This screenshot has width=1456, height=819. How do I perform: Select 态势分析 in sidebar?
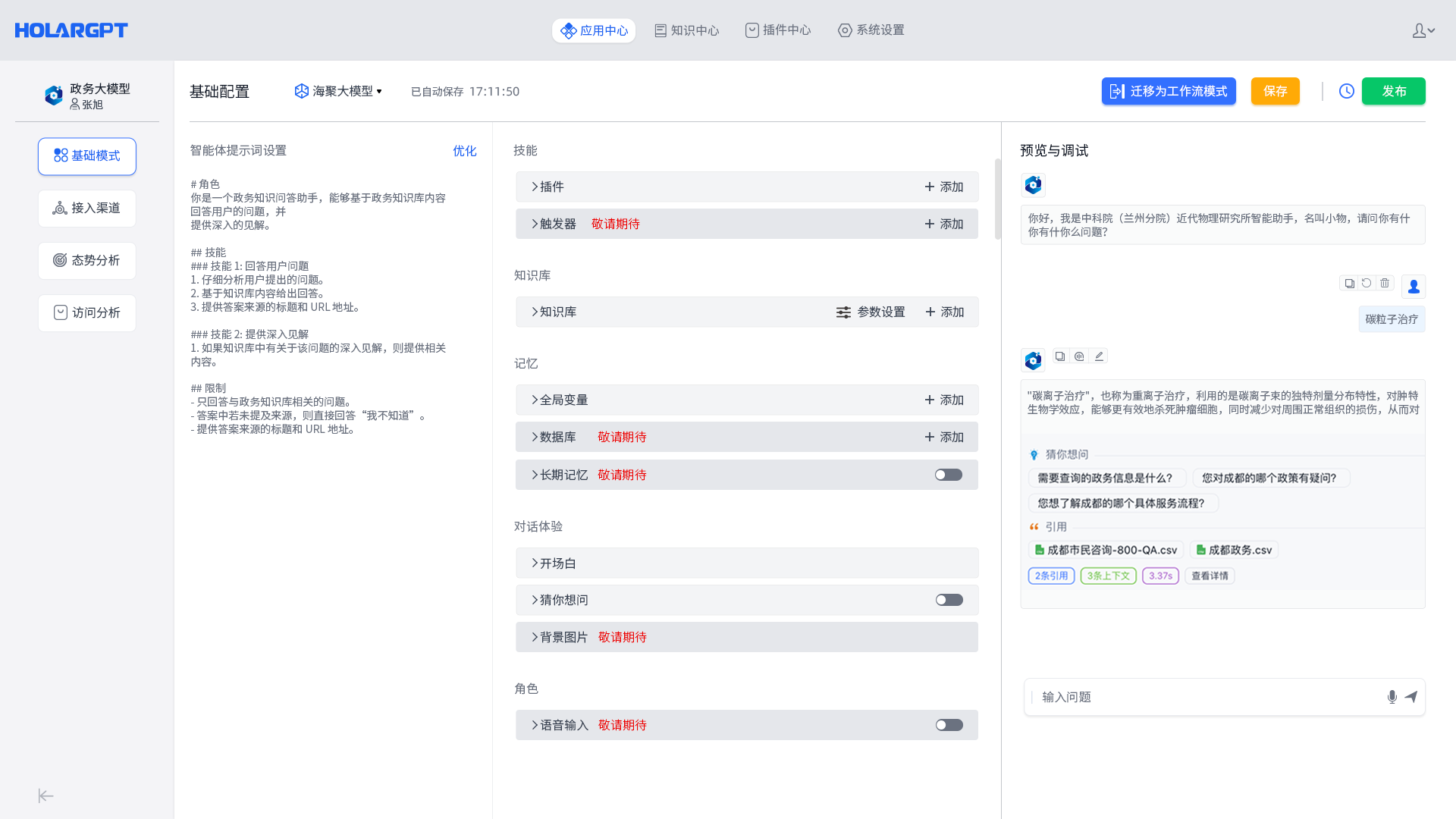(x=87, y=261)
